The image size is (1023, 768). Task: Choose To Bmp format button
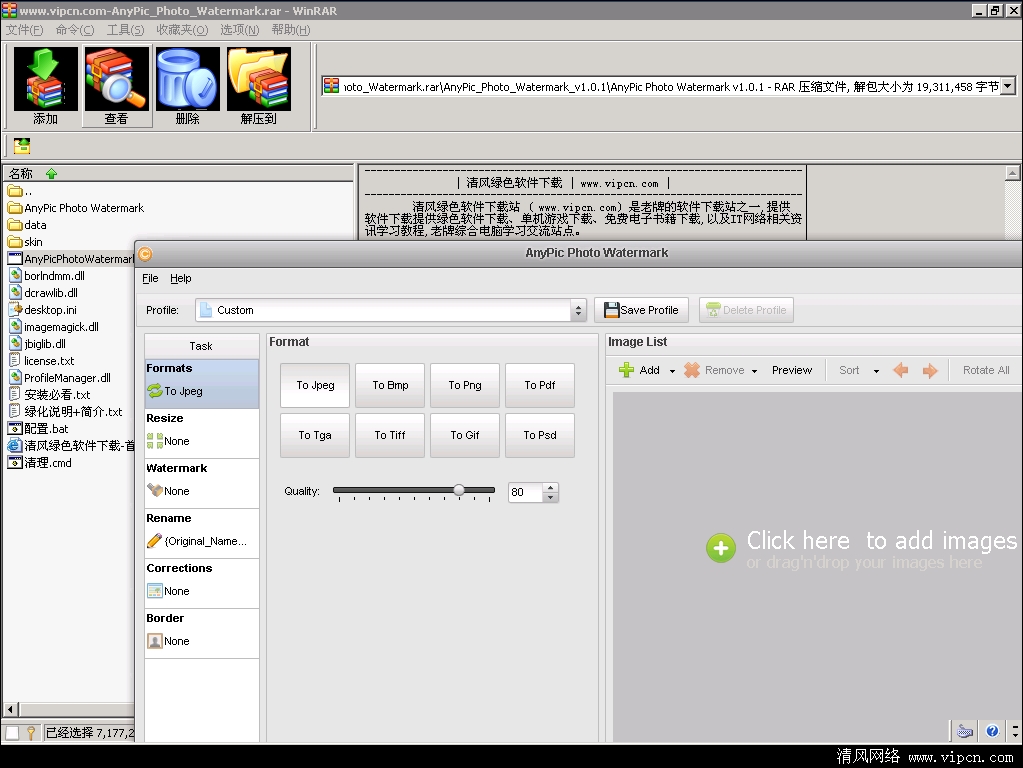coord(390,385)
